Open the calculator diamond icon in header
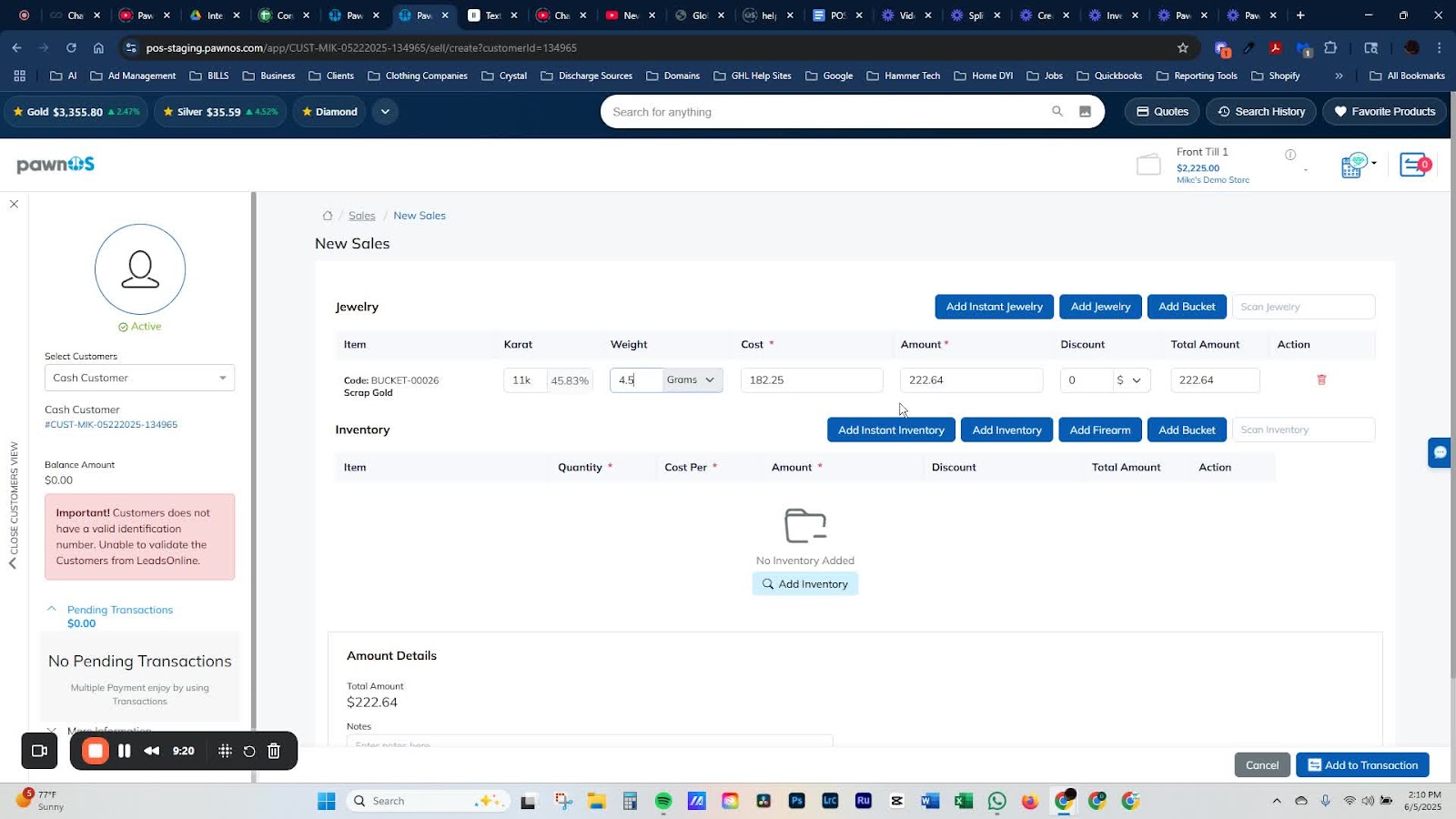 [x=1353, y=165]
